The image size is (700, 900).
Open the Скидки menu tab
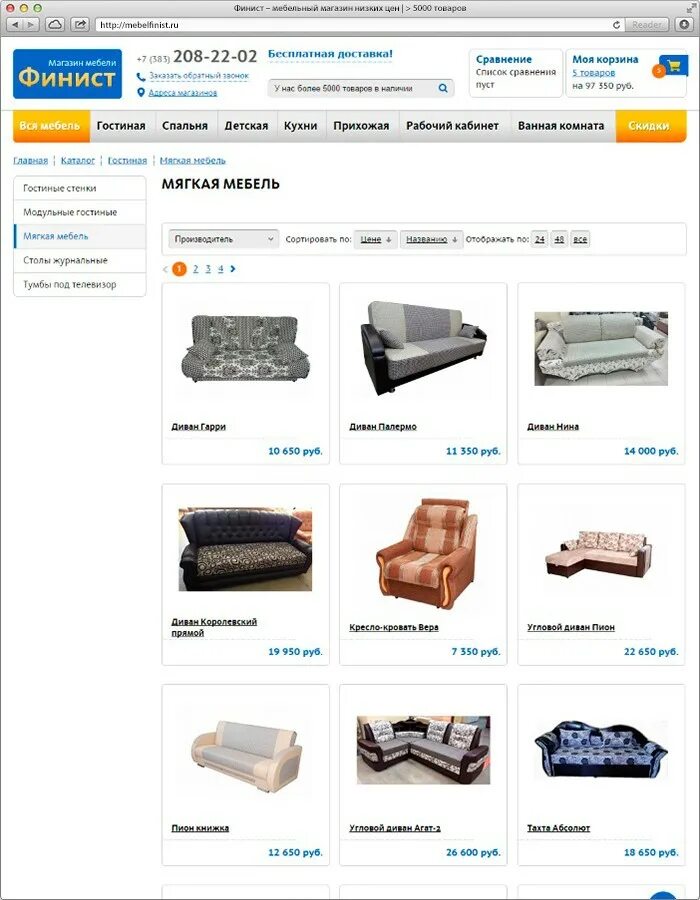(x=649, y=126)
